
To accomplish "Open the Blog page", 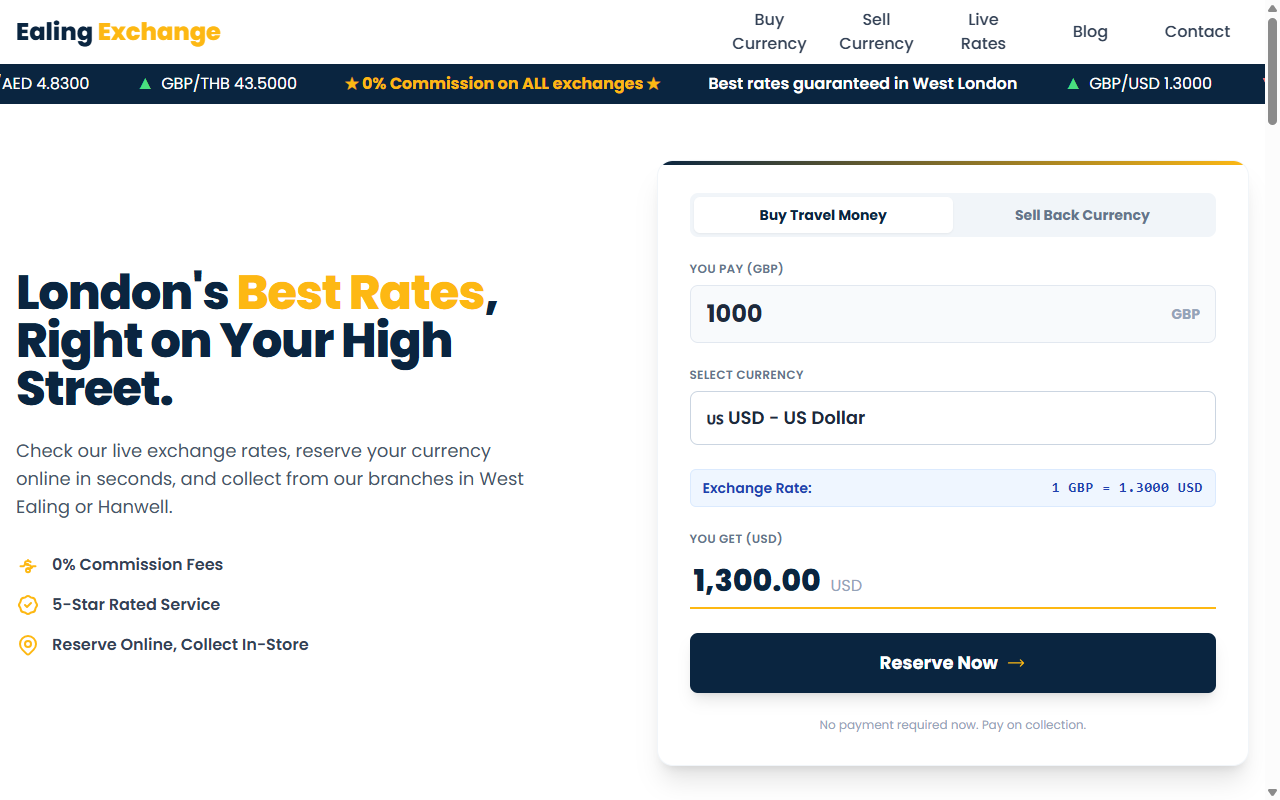I will pyautogui.click(x=1090, y=32).
